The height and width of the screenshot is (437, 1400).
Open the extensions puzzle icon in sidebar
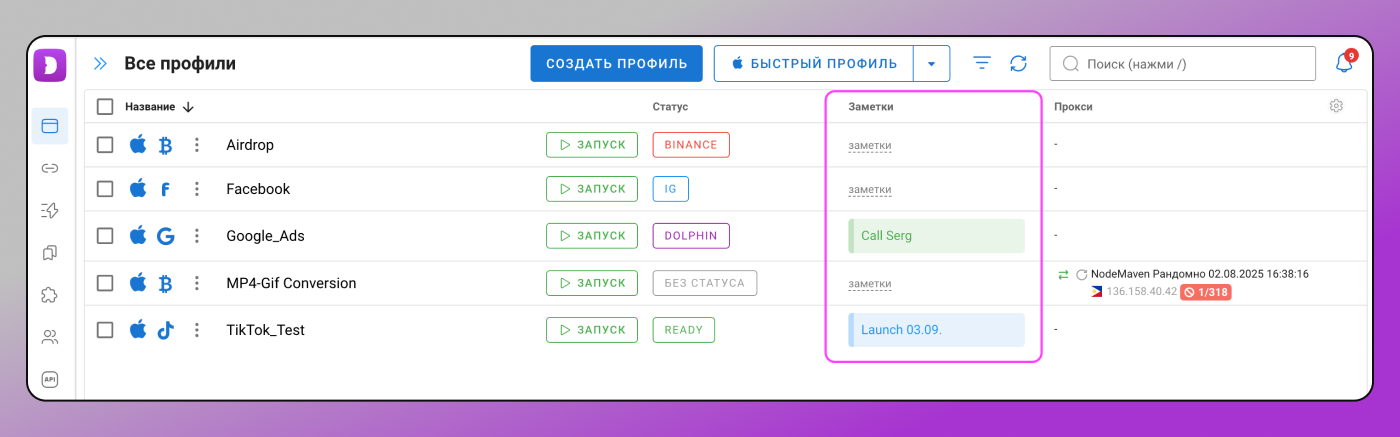click(49, 294)
